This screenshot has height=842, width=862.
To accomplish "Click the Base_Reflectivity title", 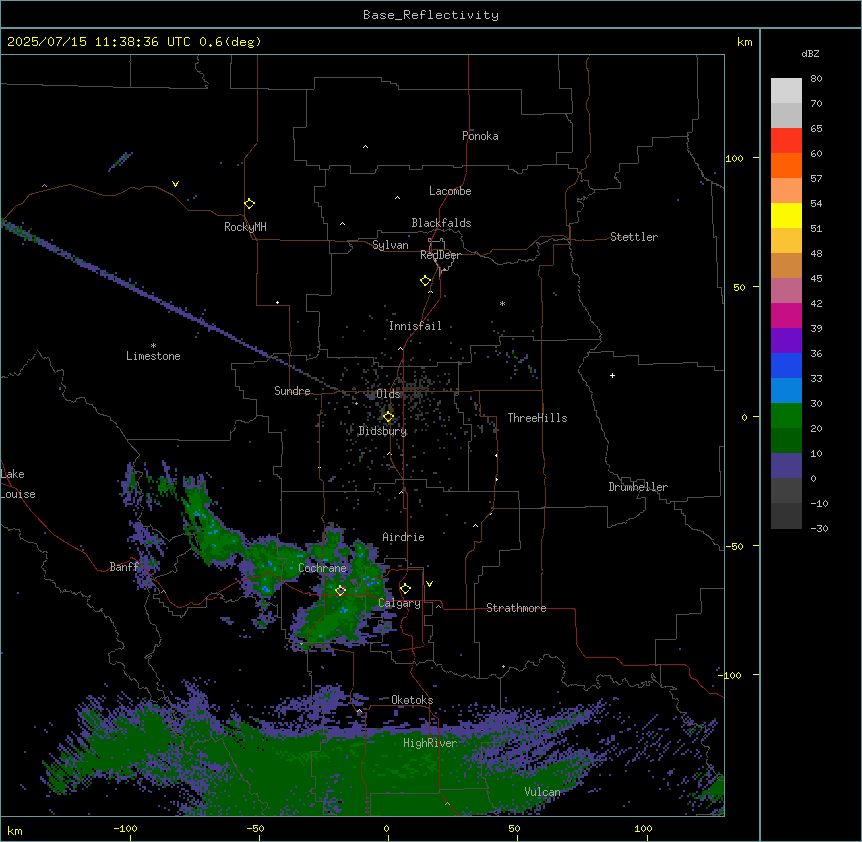I will pos(431,15).
